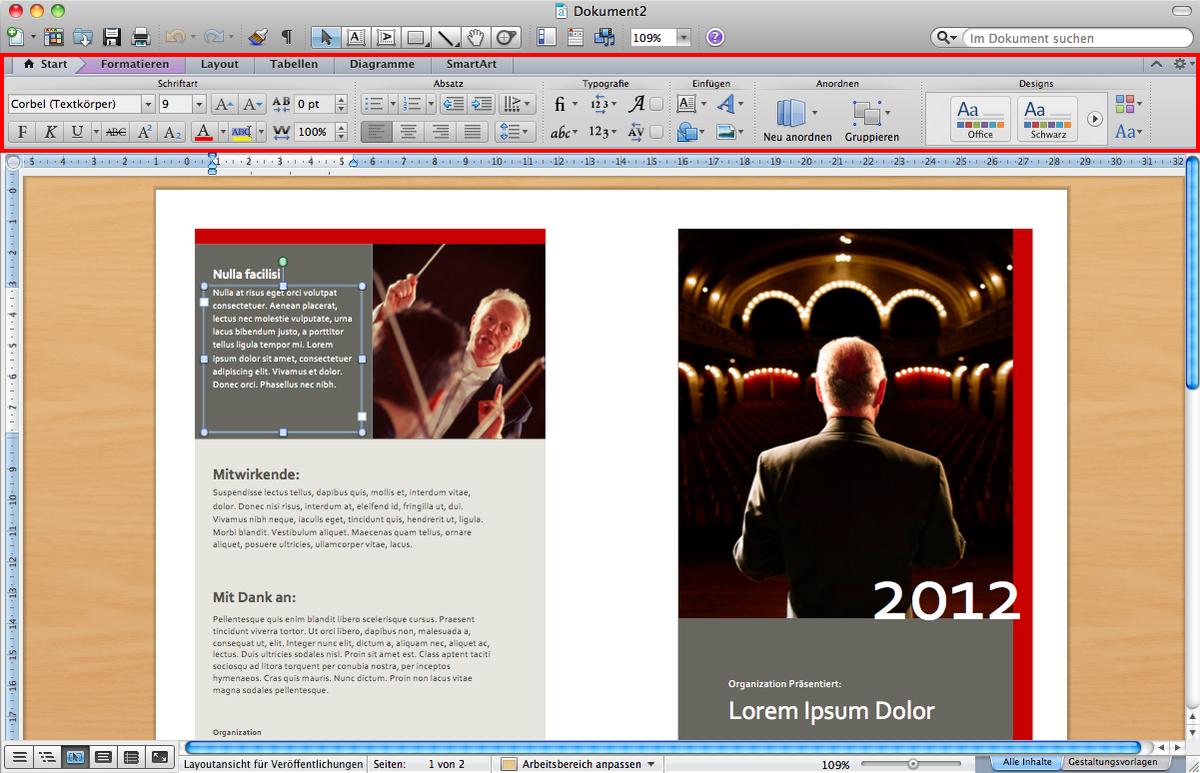Open the line spacing dropdown
This screenshot has height=773, width=1200.
pyautogui.click(x=514, y=132)
